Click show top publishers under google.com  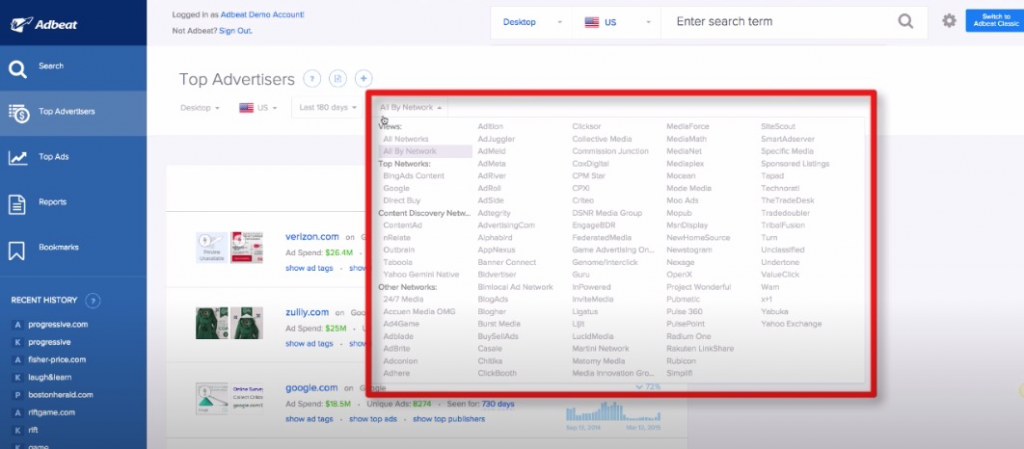pos(449,419)
